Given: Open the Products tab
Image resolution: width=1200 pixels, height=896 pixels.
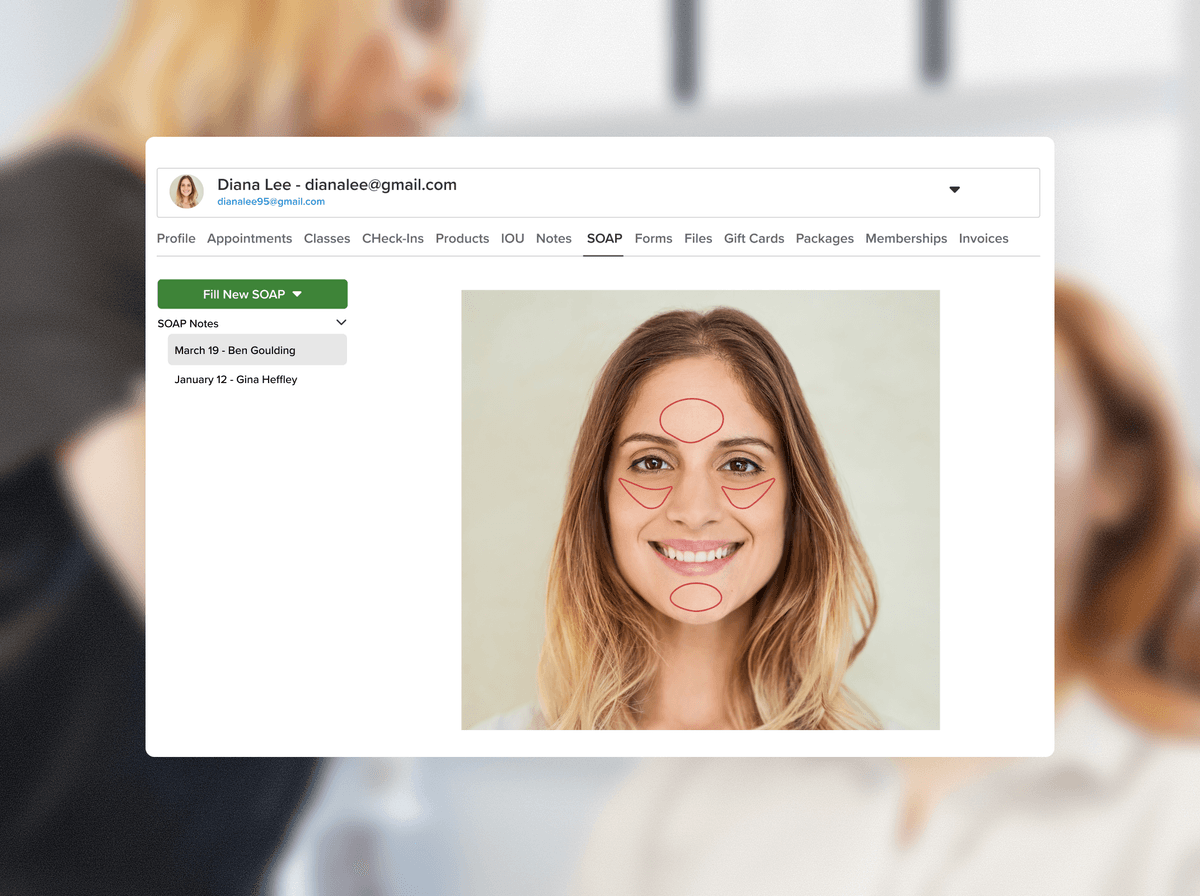Looking at the screenshot, I should click(x=462, y=239).
